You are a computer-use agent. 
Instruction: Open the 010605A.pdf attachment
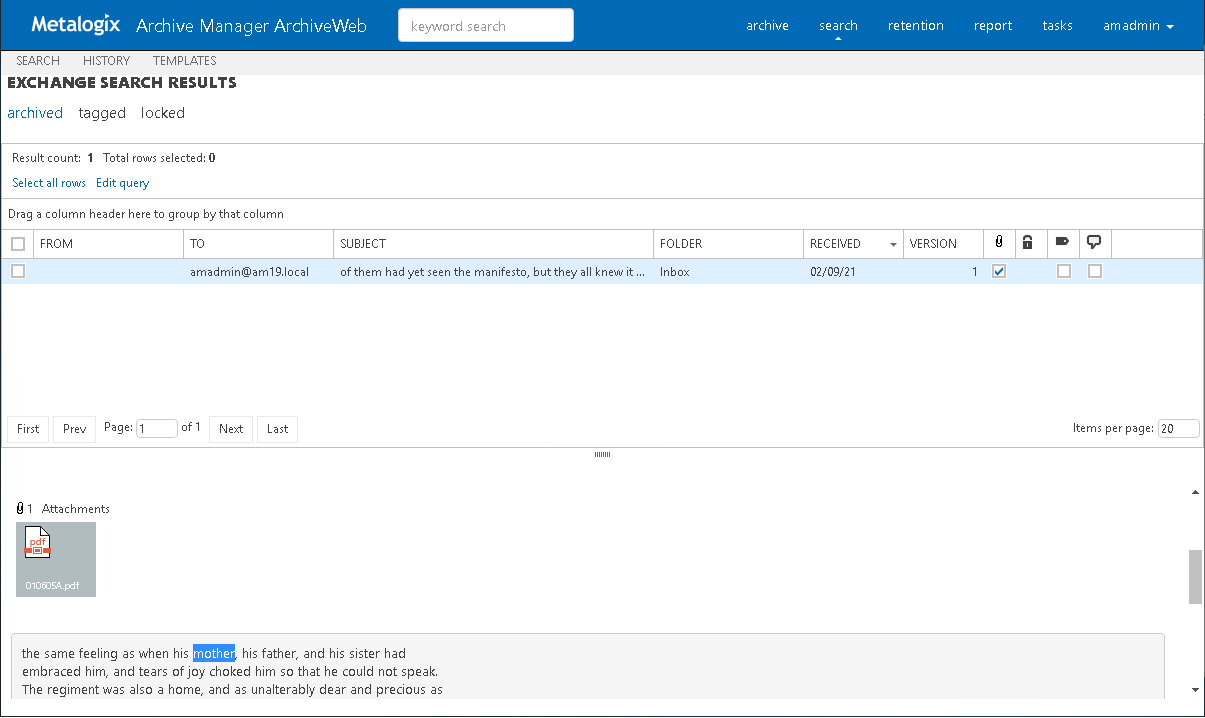click(x=55, y=559)
